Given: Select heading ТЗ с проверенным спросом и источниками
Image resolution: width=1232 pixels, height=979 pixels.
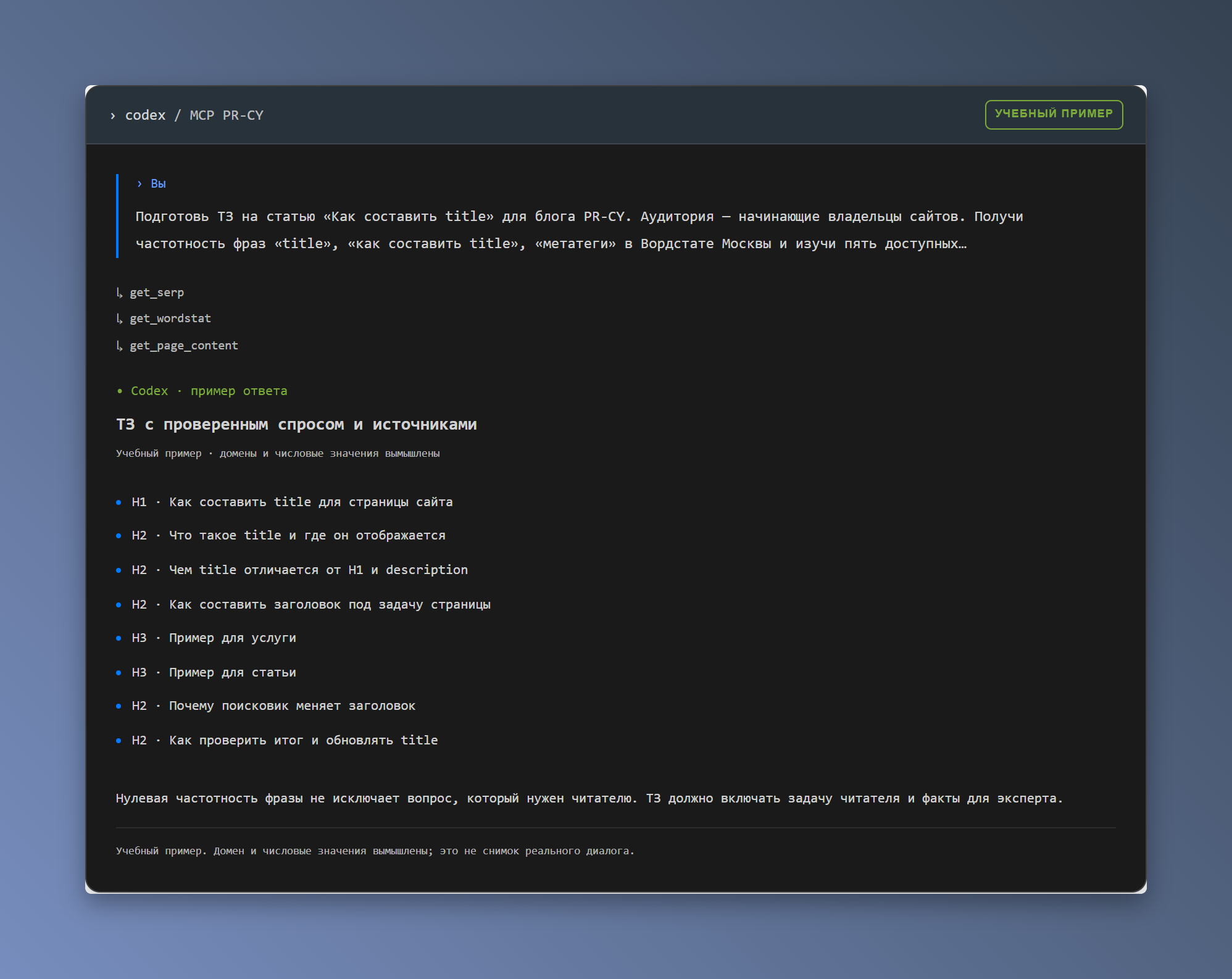Looking at the screenshot, I should [296, 425].
